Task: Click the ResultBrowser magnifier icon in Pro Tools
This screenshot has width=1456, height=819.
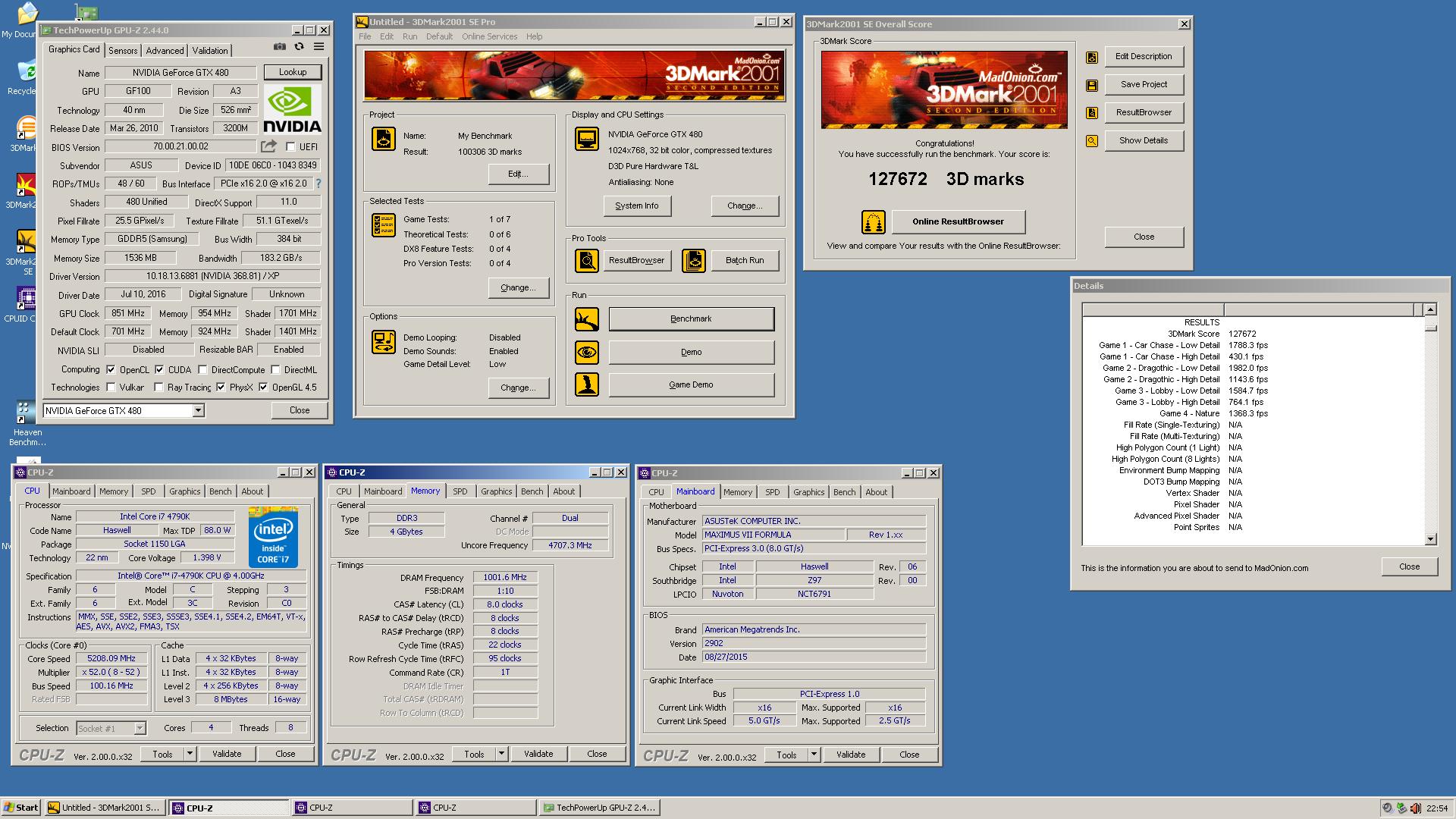Action: (587, 260)
